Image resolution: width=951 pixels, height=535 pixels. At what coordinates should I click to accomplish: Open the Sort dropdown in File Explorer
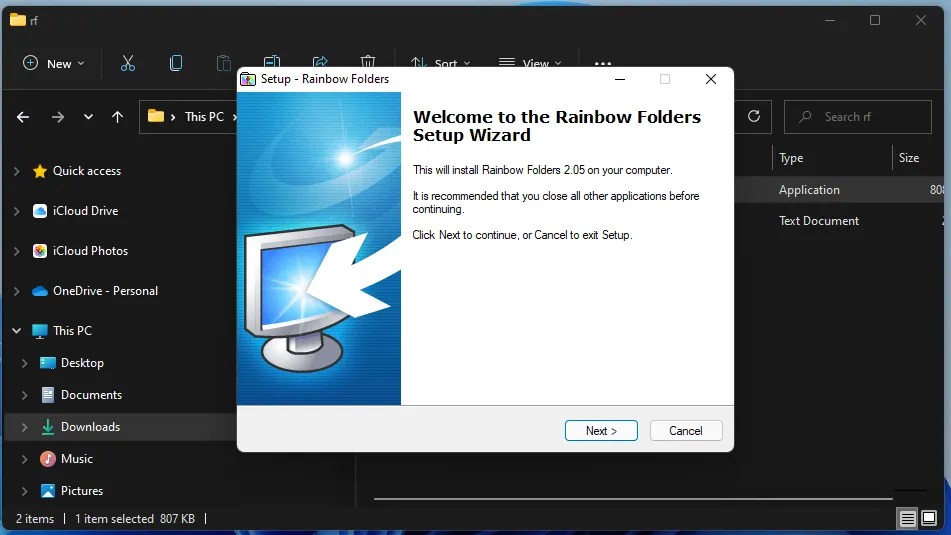tap(440, 63)
